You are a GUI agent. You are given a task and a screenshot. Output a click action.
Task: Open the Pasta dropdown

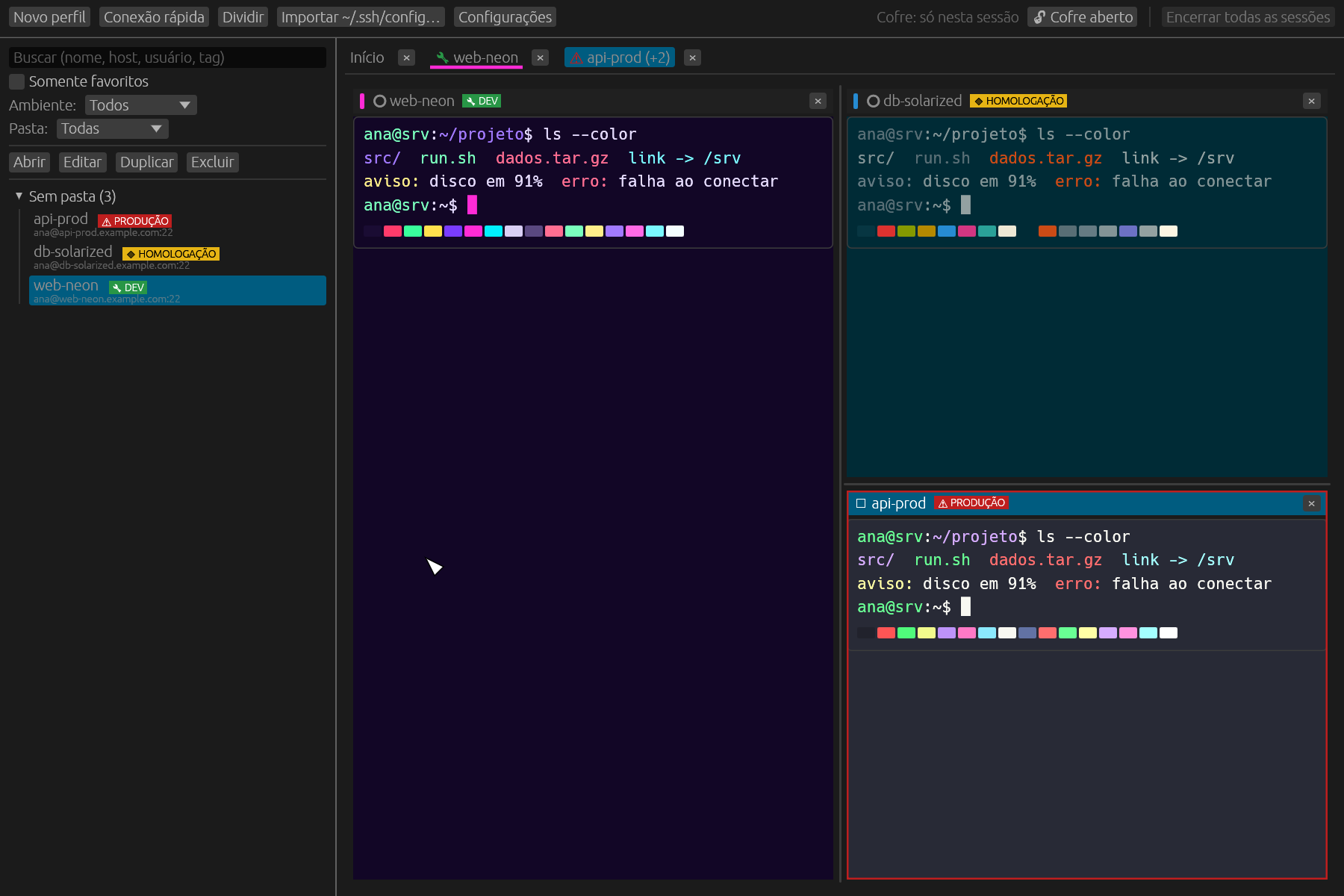(x=112, y=128)
